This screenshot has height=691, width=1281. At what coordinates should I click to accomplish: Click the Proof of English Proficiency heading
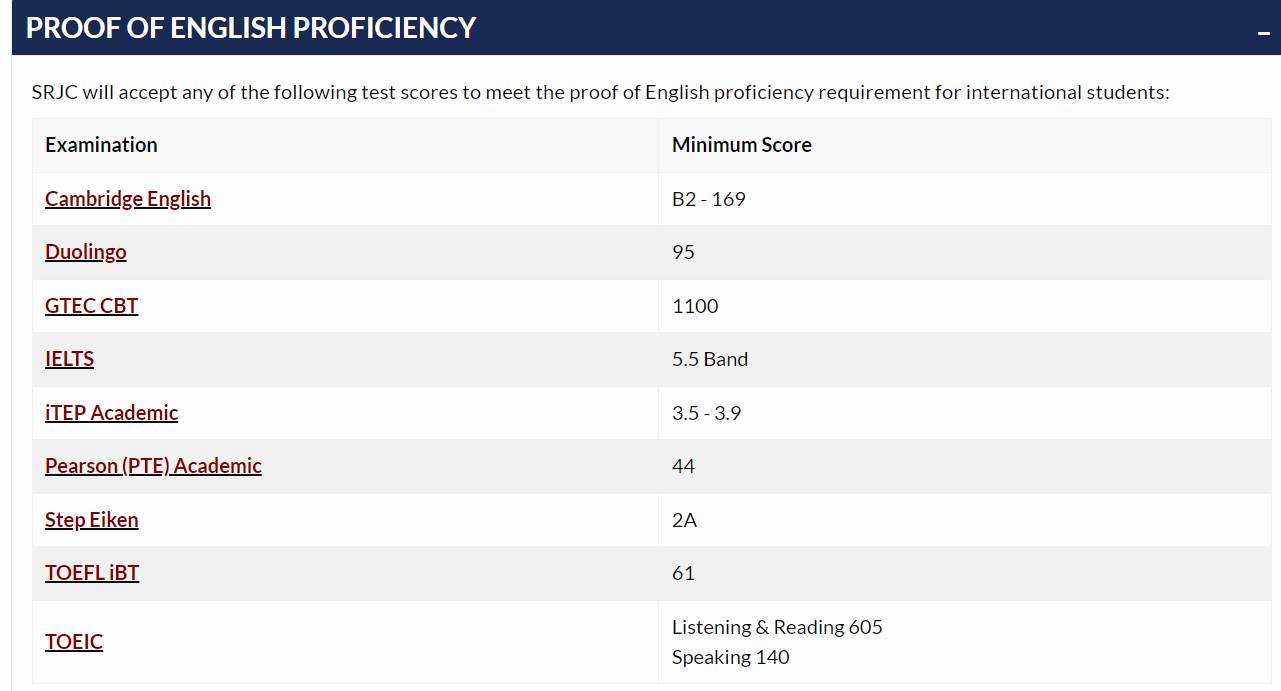[251, 28]
